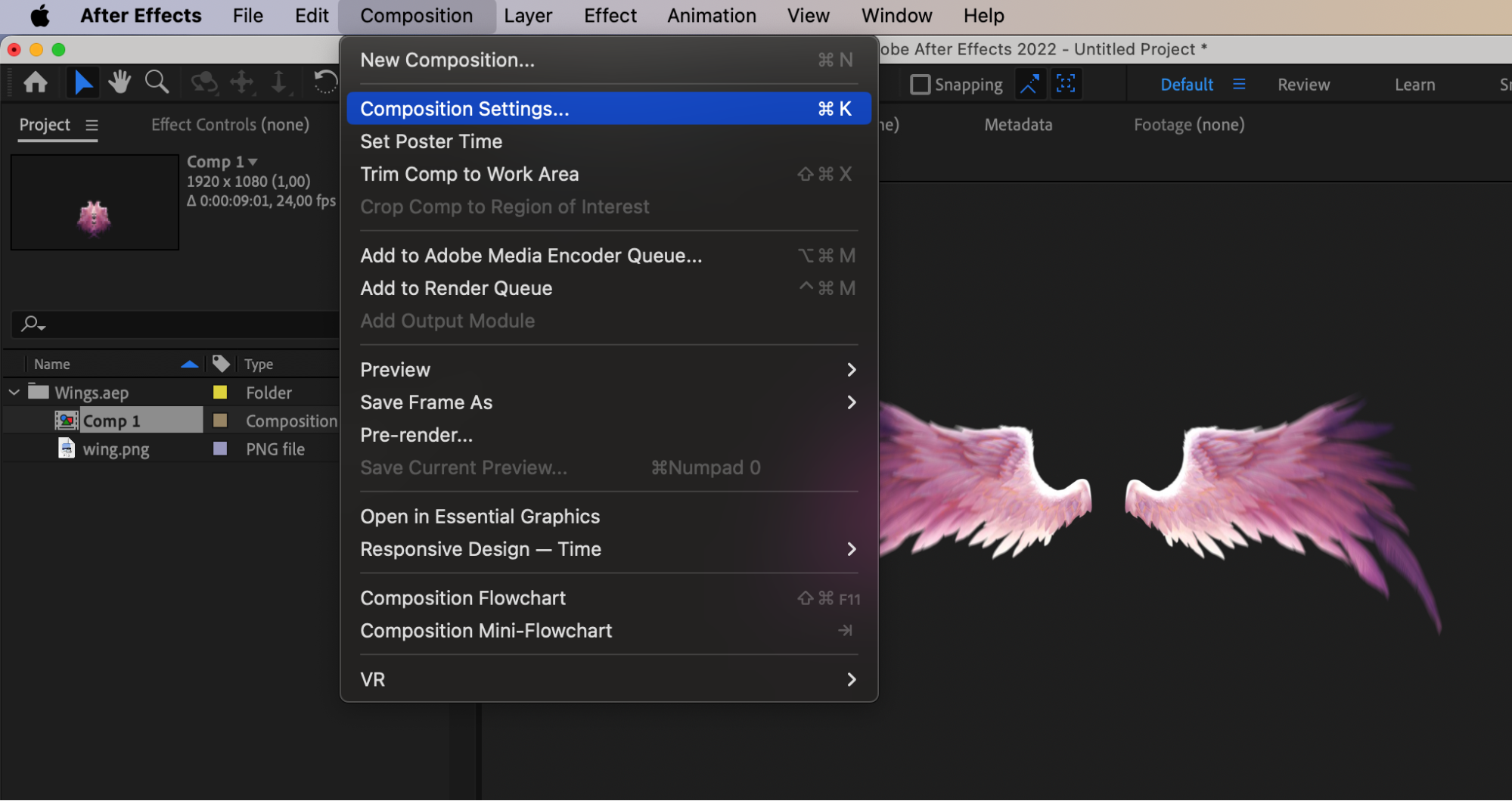Toggle snap collapsed compositions icon

click(x=1066, y=84)
